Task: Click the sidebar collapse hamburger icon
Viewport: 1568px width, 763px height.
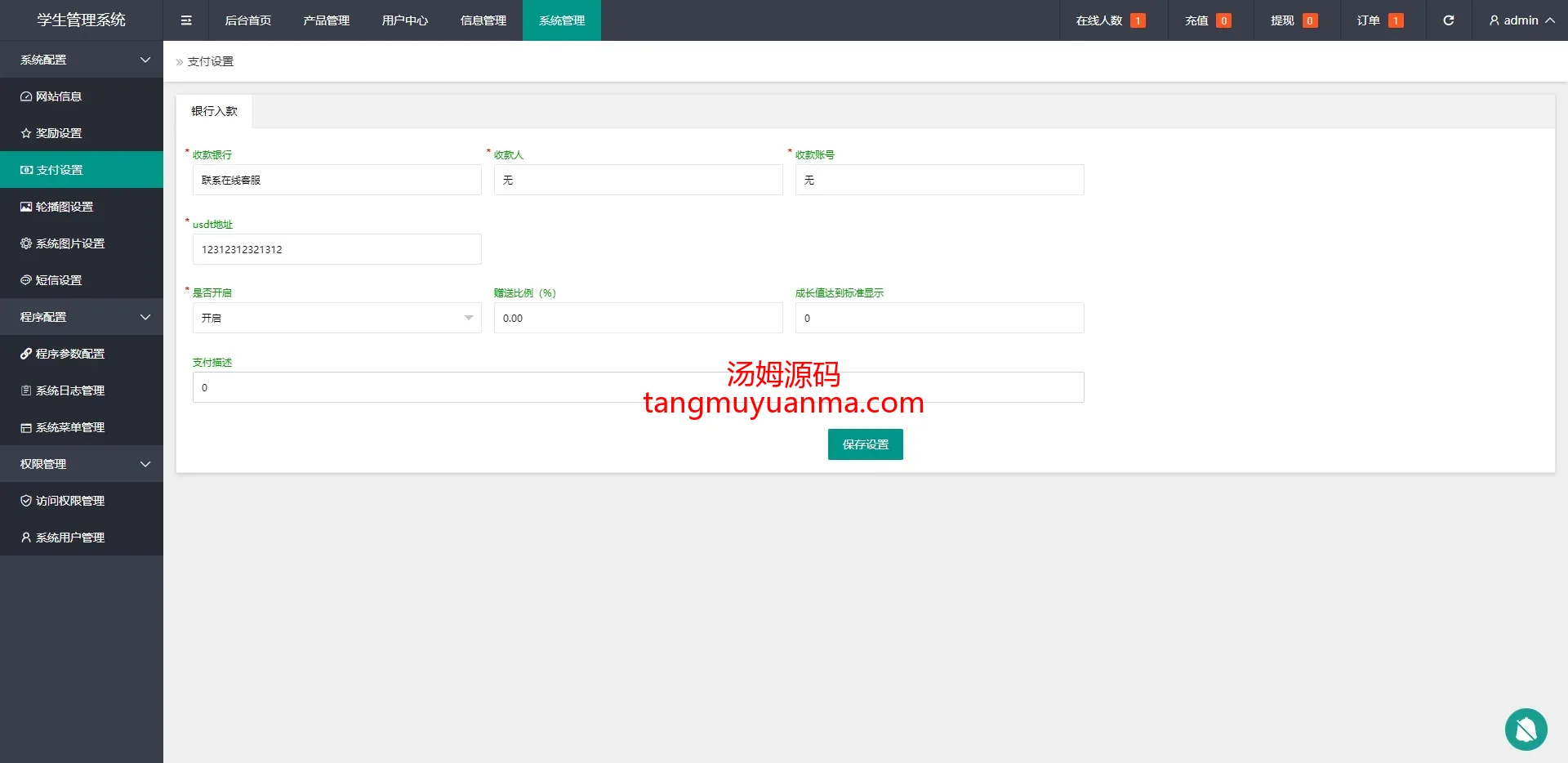Action: 186,20
